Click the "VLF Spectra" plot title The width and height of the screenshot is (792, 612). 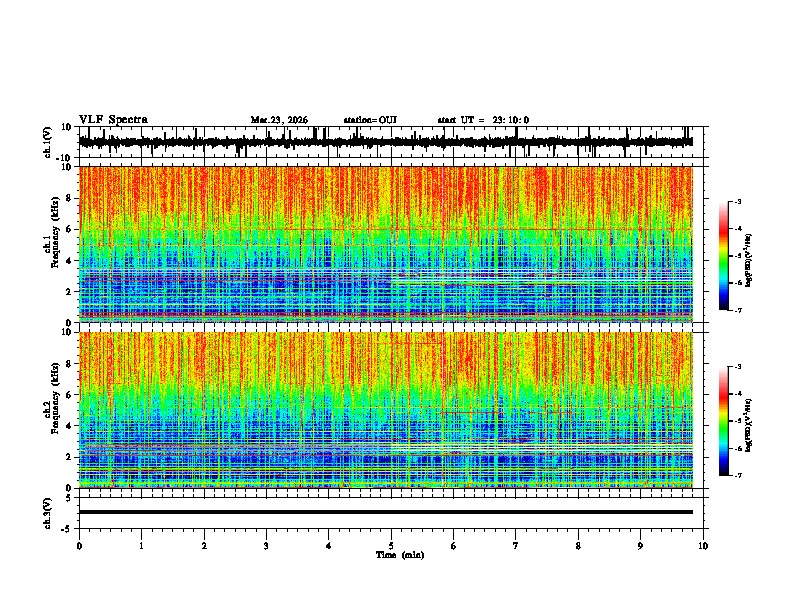point(113,120)
